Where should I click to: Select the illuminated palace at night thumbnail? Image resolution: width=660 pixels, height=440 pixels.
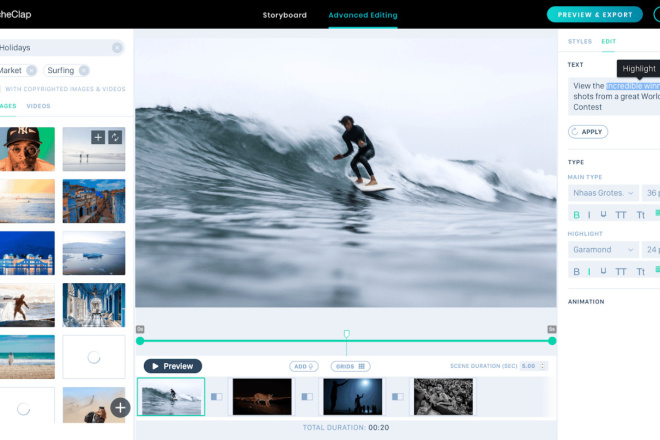click(x=27, y=253)
